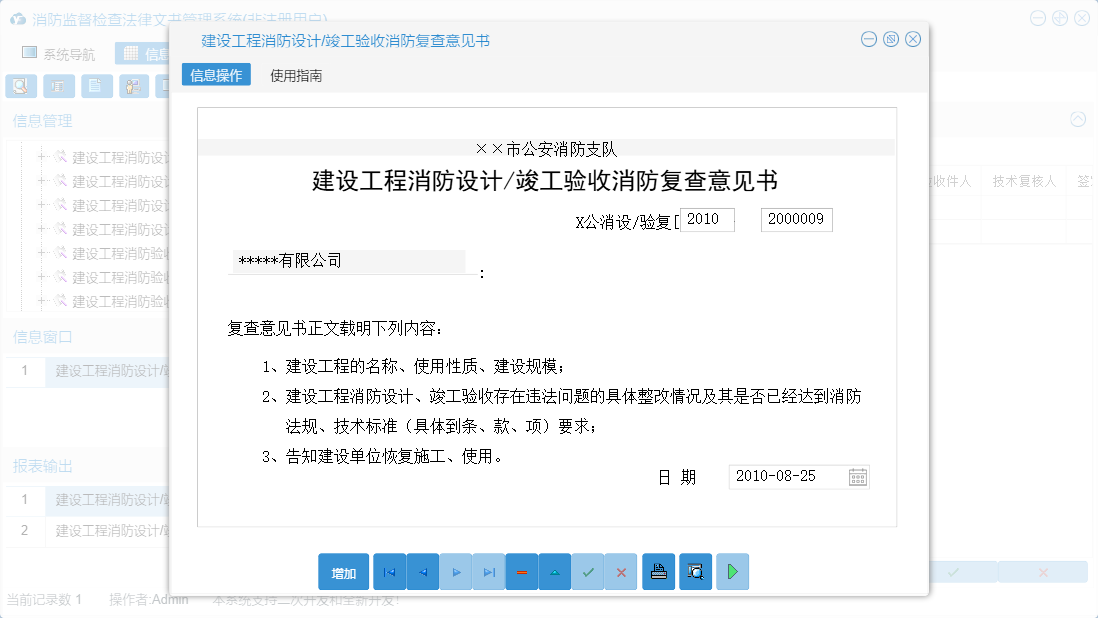This screenshot has width=1098, height=618.
Task: Select the magnifier search icon in the left toolbar
Action: (20, 86)
